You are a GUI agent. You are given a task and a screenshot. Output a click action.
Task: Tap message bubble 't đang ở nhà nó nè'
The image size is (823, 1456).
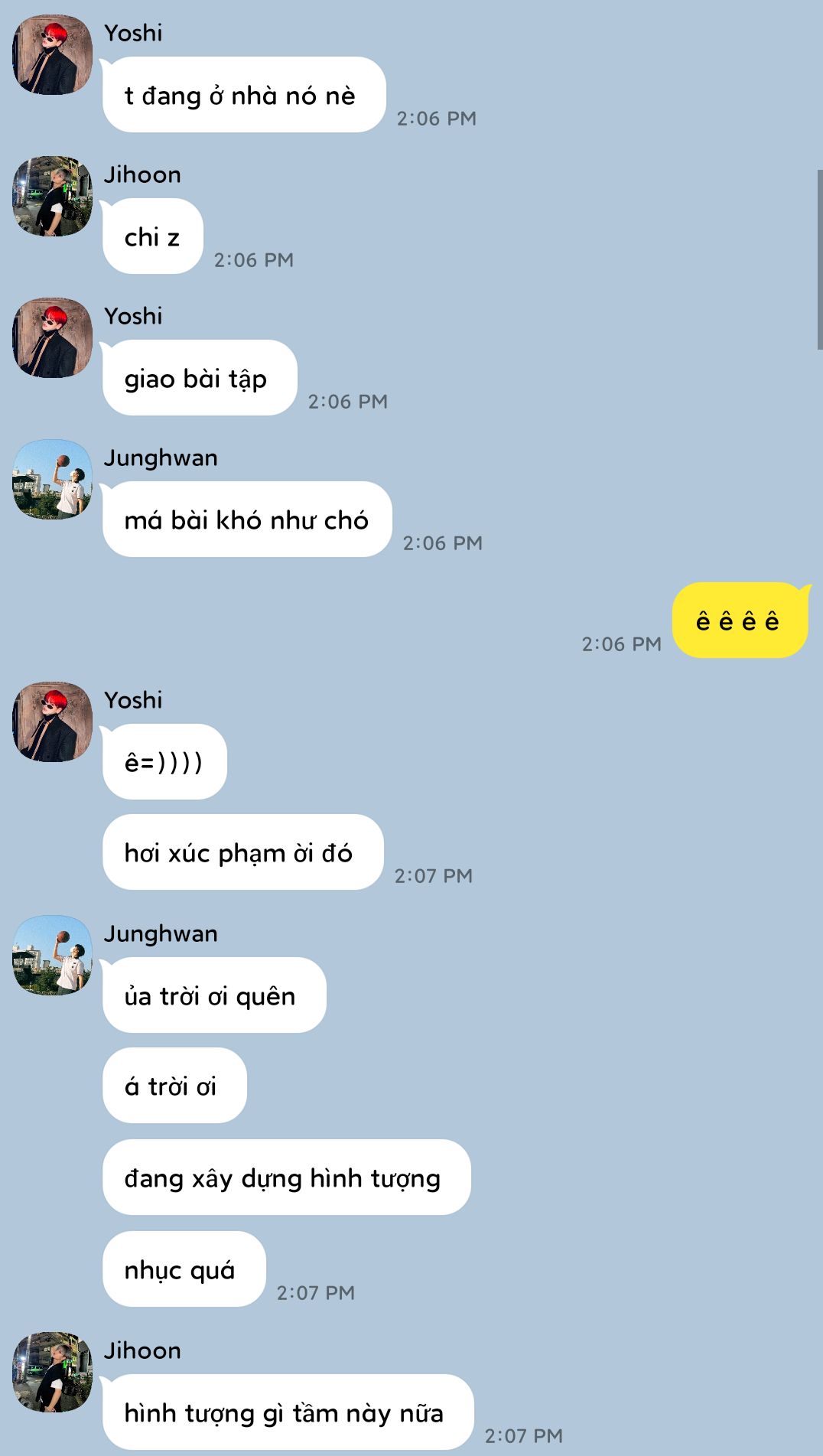(243, 95)
